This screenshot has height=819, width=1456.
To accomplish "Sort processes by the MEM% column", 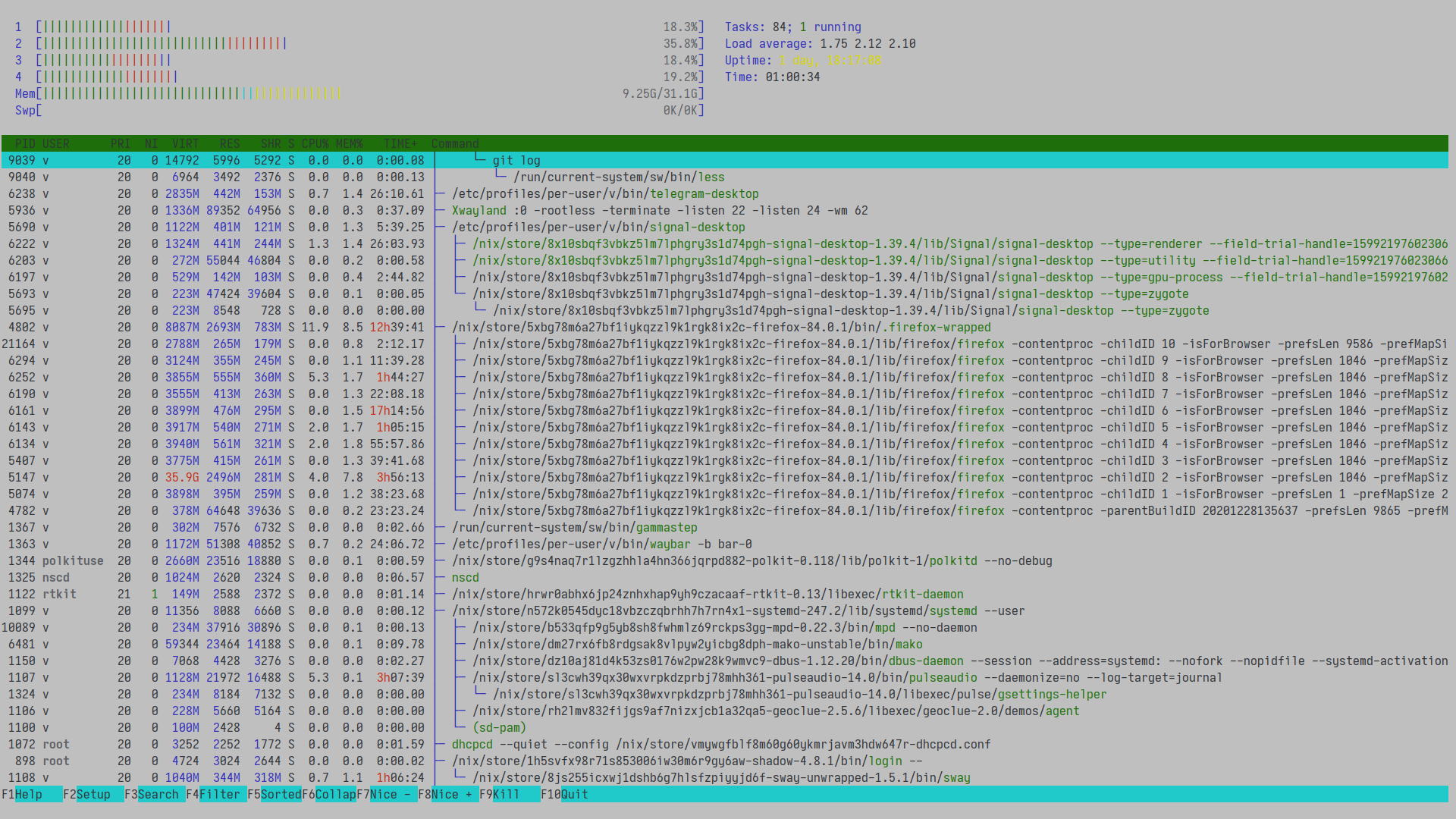I will pyautogui.click(x=350, y=143).
